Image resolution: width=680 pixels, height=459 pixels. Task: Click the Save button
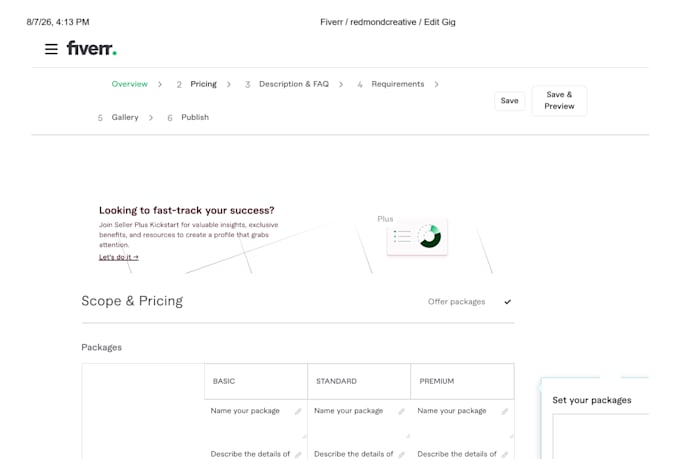[x=510, y=101]
